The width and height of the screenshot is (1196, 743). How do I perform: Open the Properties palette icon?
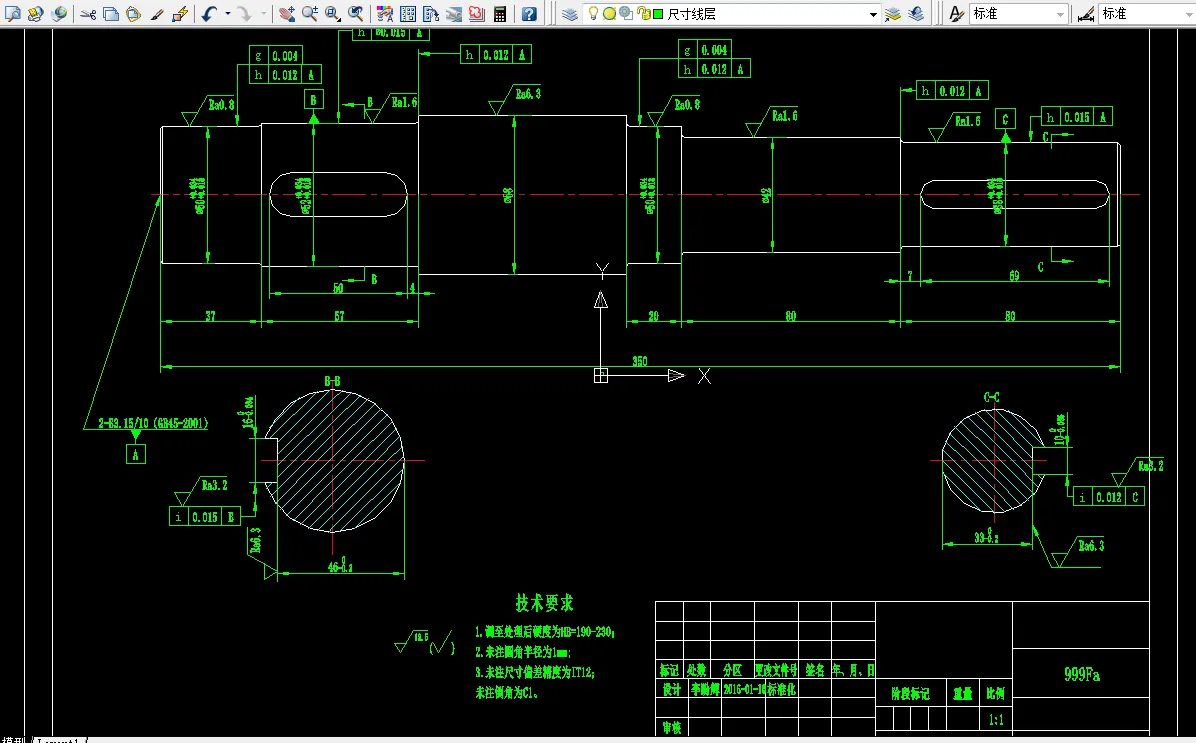[384, 14]
